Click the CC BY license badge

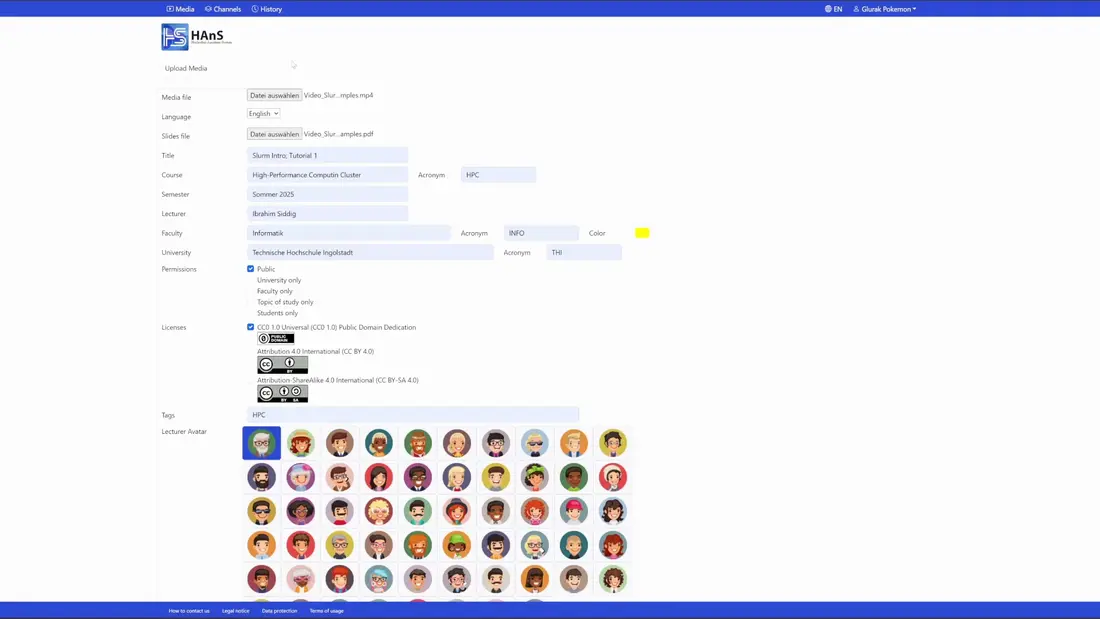click(x=282, y=365)
